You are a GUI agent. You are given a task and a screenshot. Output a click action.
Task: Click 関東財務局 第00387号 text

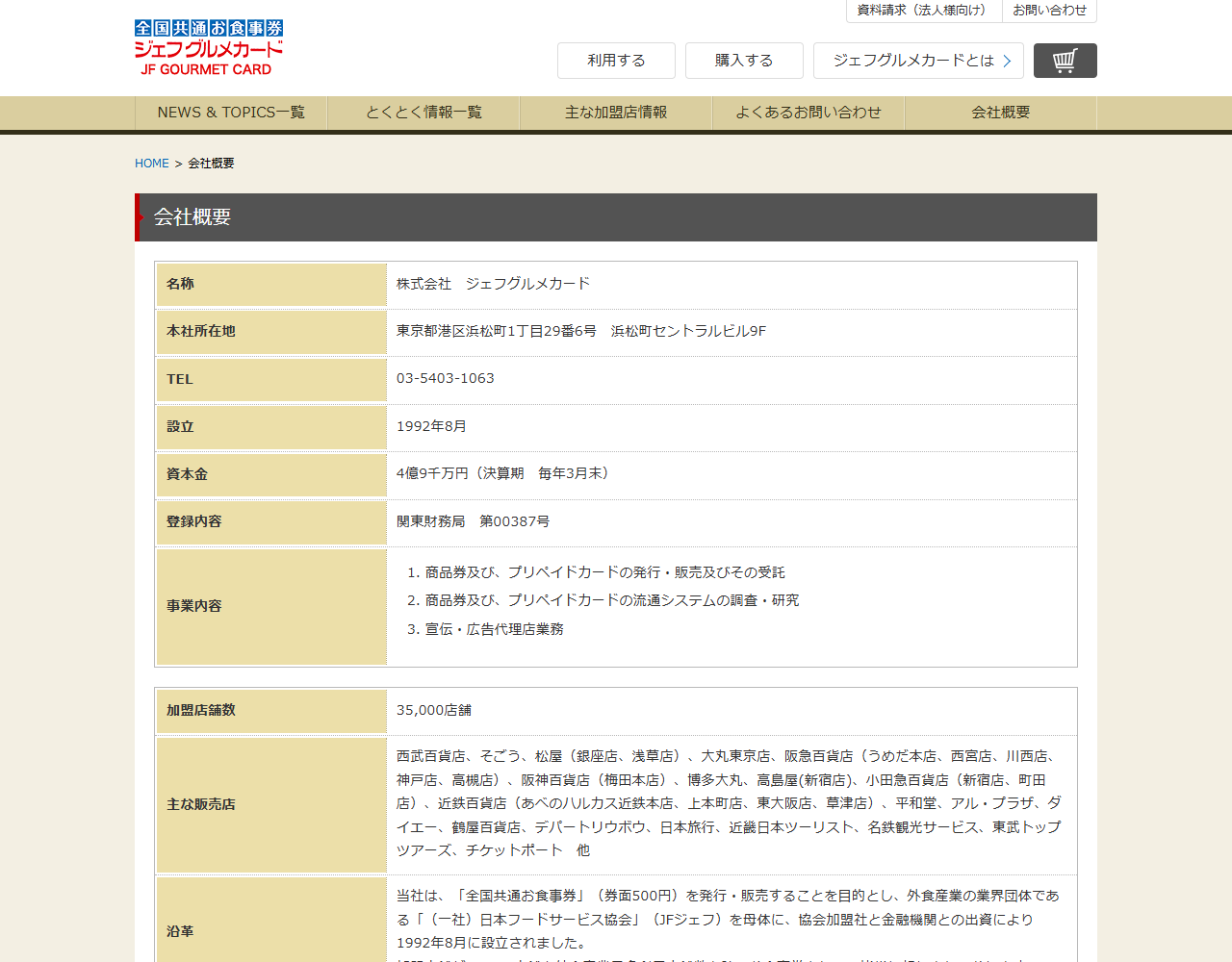(x=474, y=521)
